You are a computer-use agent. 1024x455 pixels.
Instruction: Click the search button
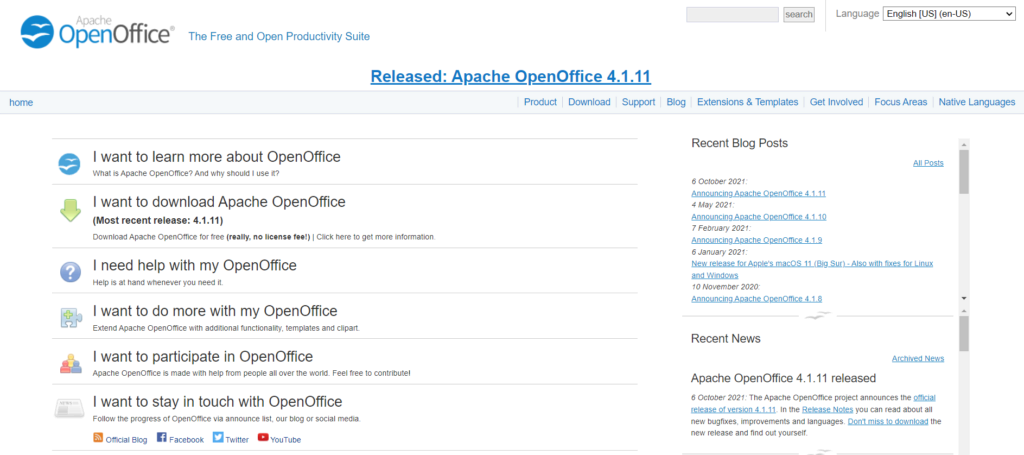[x=799, y=14]
